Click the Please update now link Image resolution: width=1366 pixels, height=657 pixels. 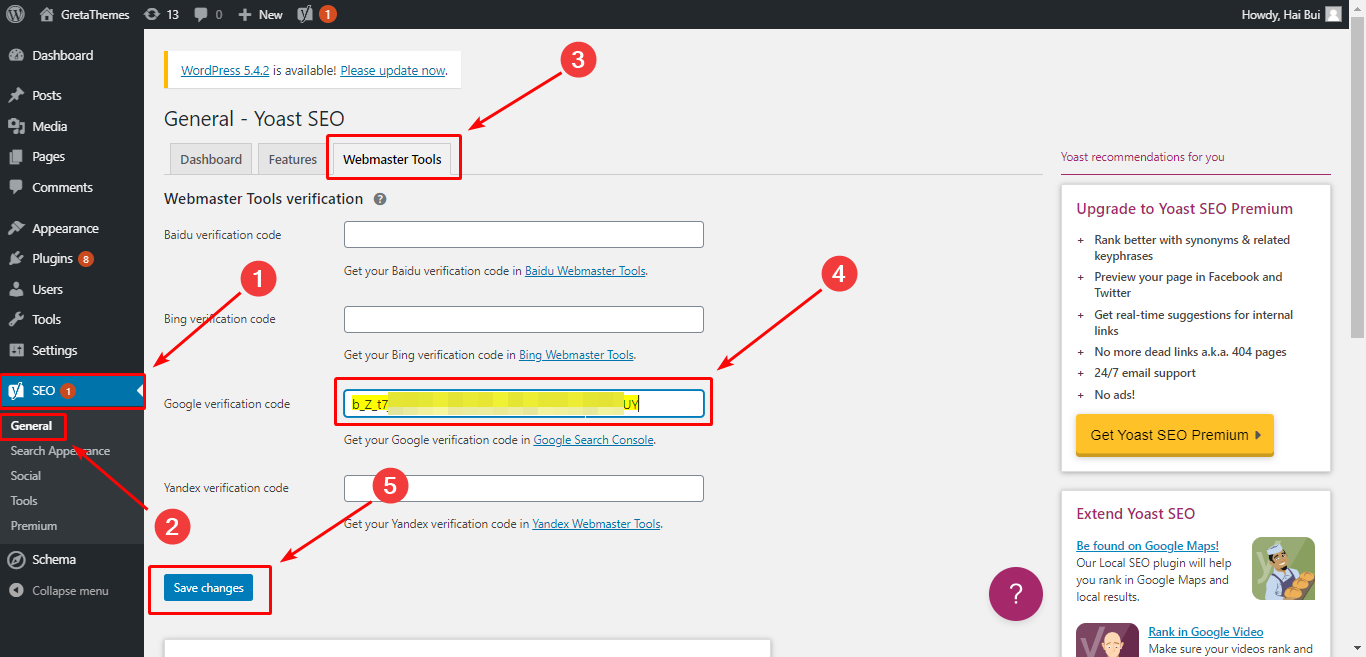point(392,70)
